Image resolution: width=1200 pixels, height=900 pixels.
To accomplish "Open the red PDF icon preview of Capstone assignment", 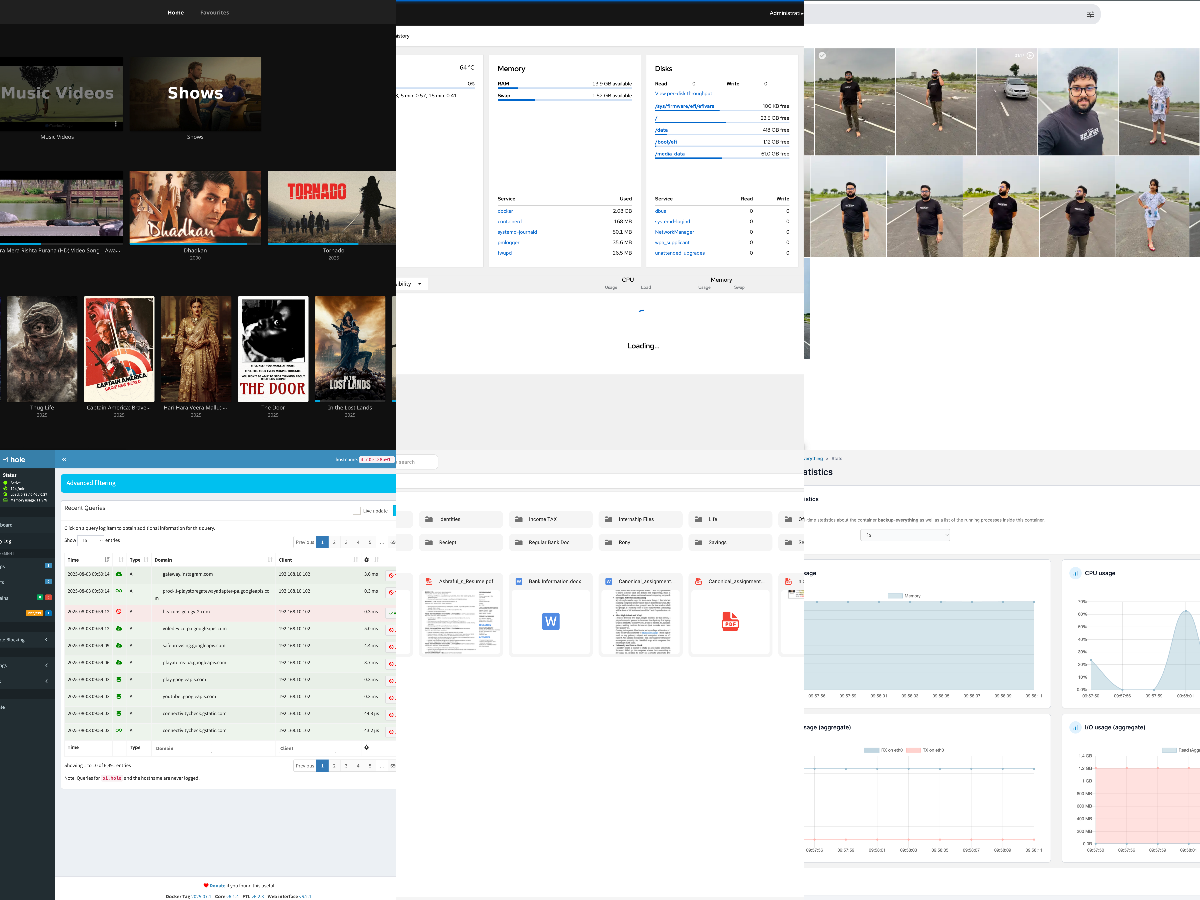I will tap(730, 621).
